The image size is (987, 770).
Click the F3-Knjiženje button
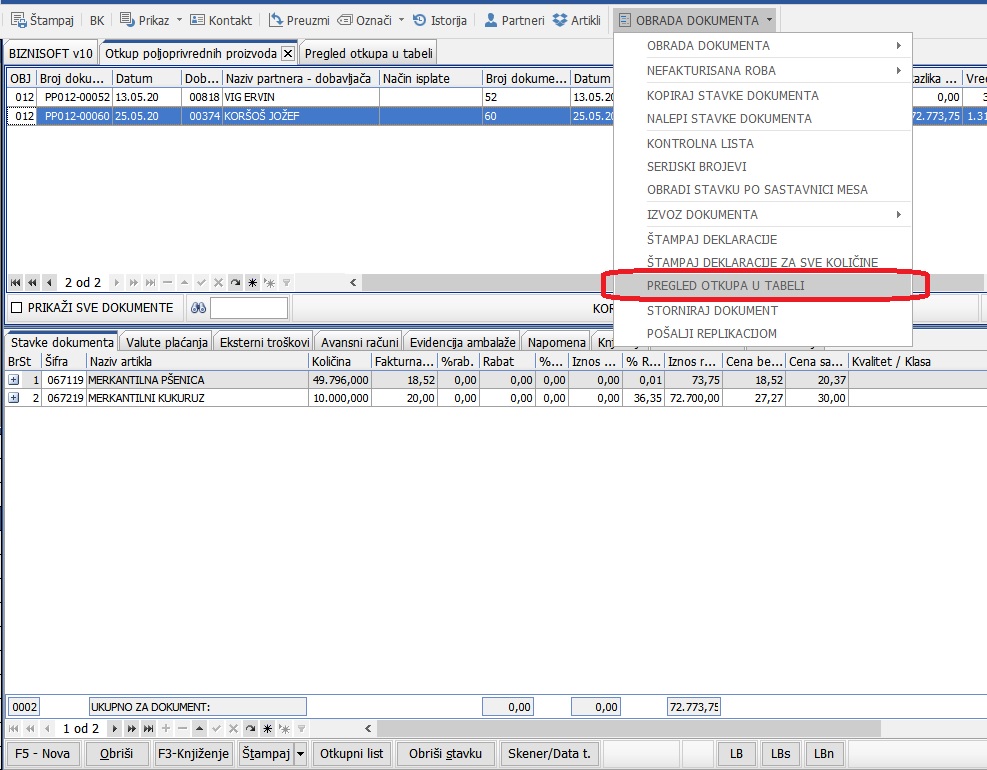click(x=193, y=754)
